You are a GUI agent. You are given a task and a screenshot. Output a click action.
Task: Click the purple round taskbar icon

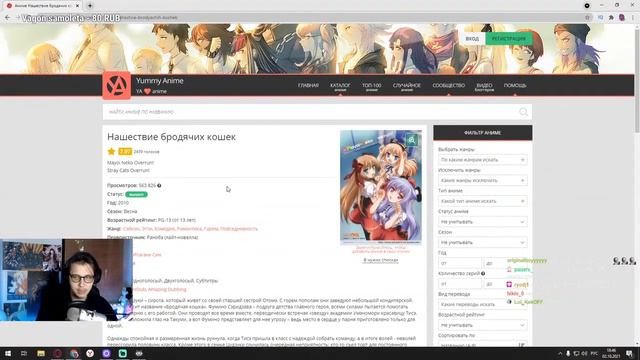pyautogui.click(x=107, y=353)
